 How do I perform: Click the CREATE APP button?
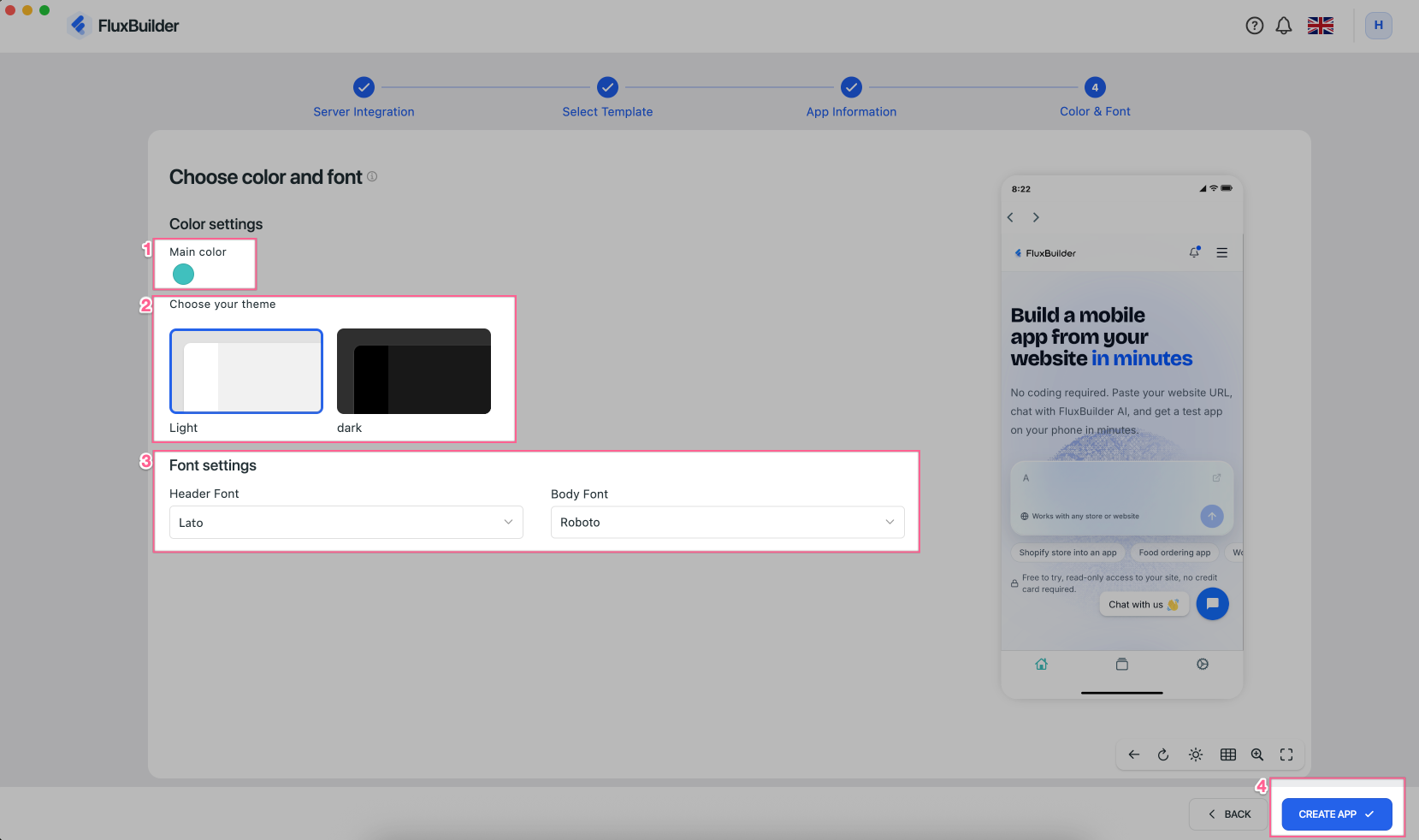pos(1337,814)
